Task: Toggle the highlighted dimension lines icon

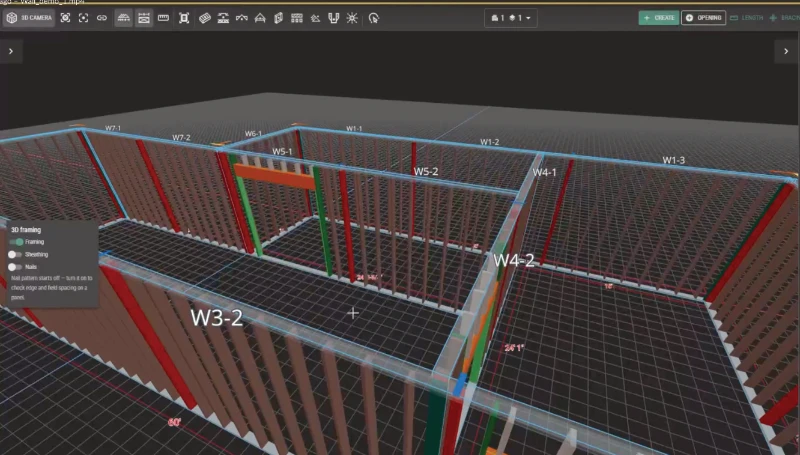Action: pyautogui.click(x=144, y=18)
